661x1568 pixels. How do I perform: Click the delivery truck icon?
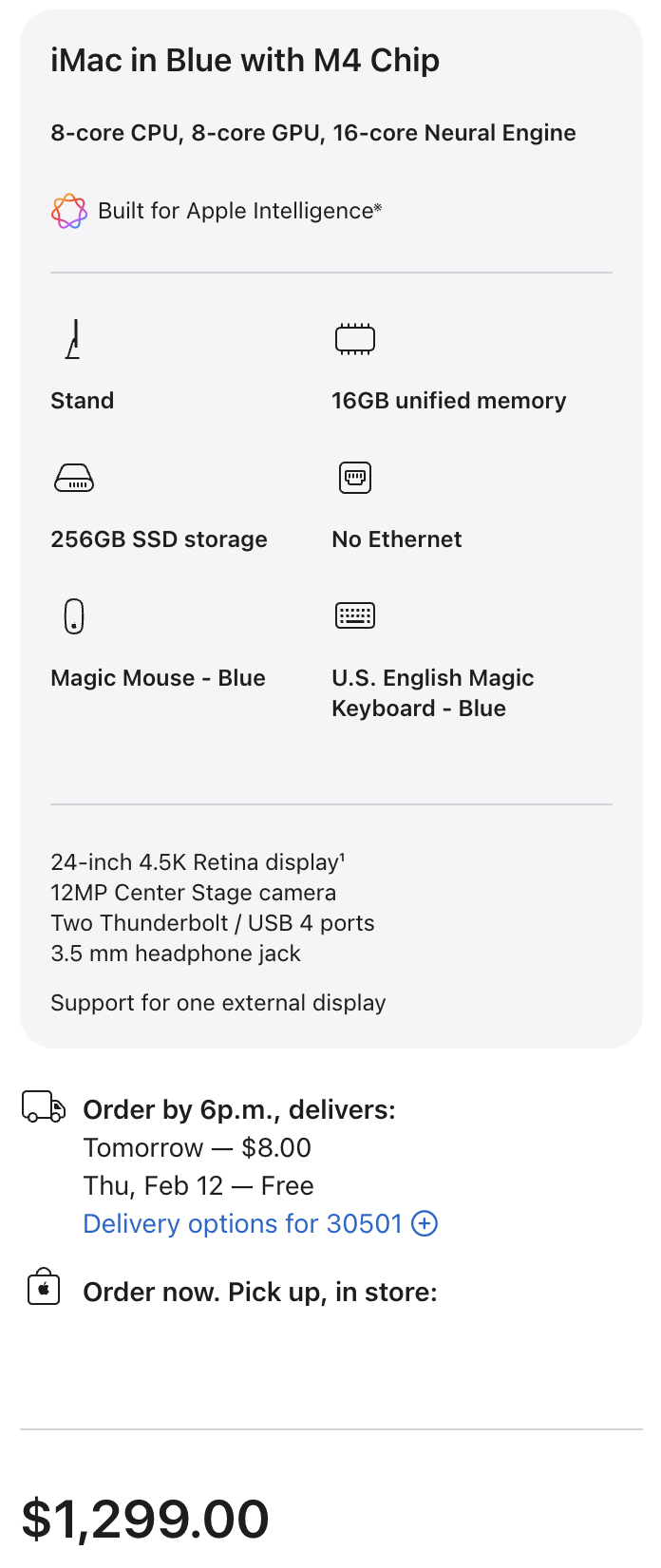coord(44,1107)
